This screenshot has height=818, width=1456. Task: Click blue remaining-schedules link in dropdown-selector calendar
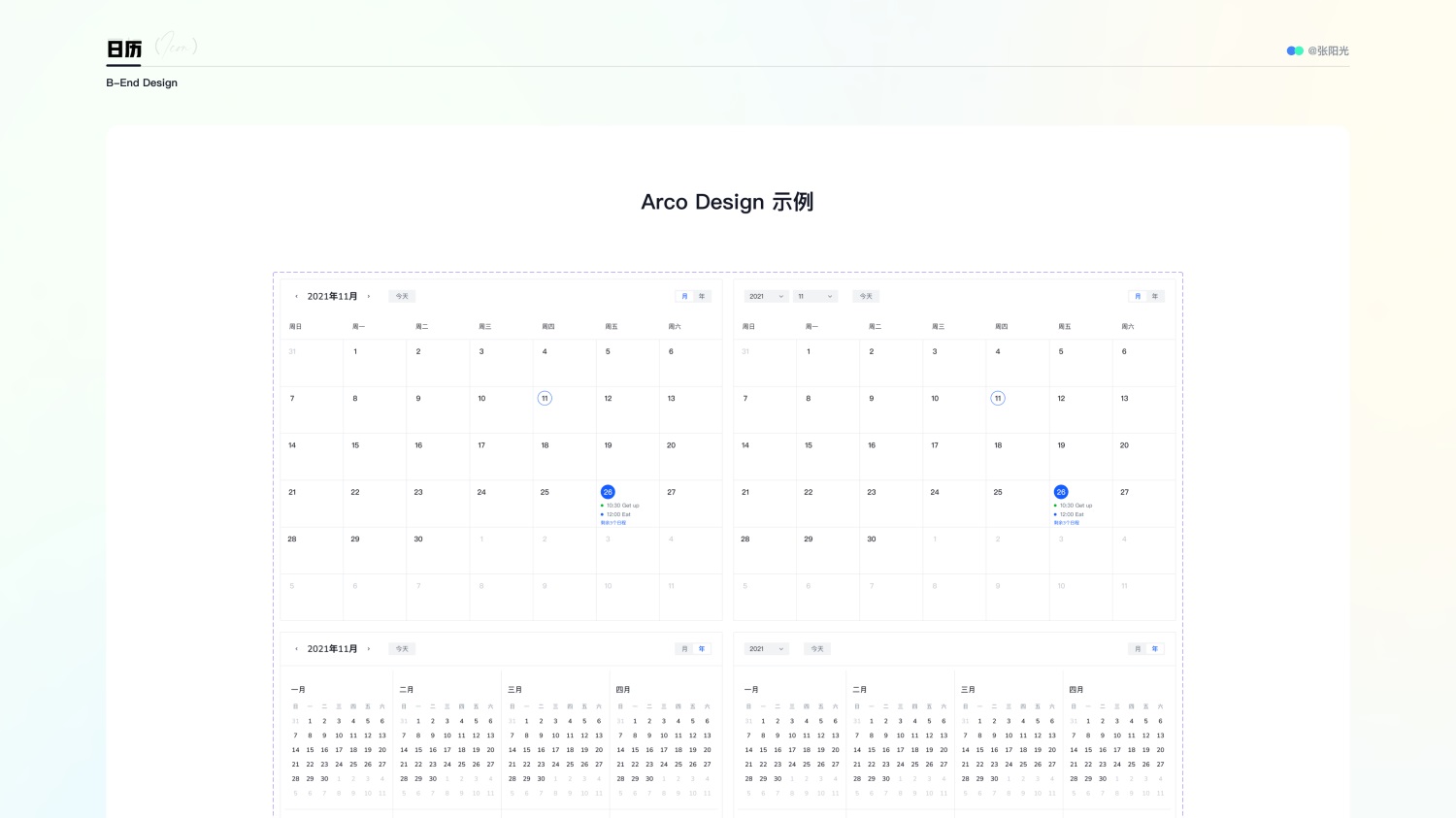(x=1067, y=523)
